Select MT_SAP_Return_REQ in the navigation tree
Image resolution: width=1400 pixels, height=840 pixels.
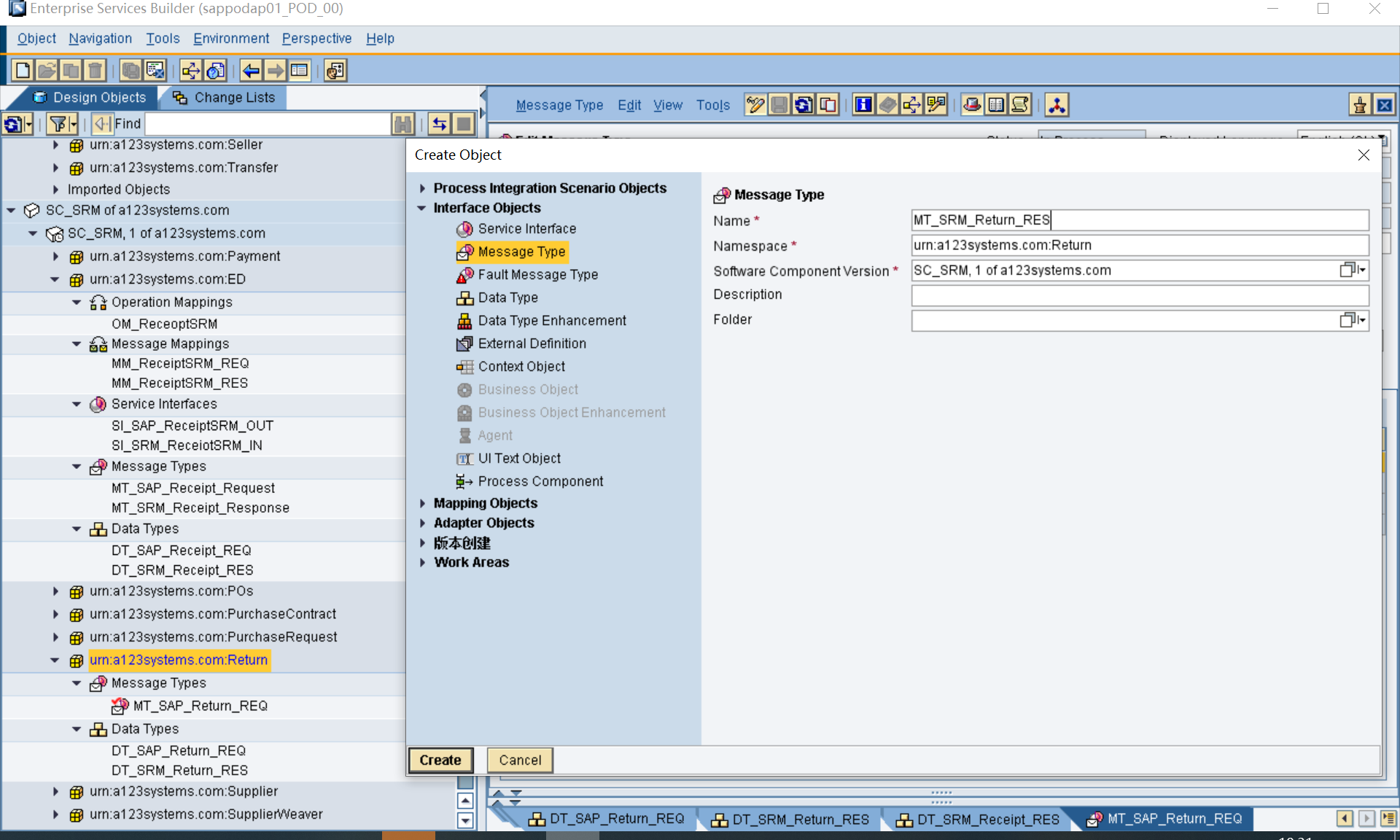tap(201, 706)
